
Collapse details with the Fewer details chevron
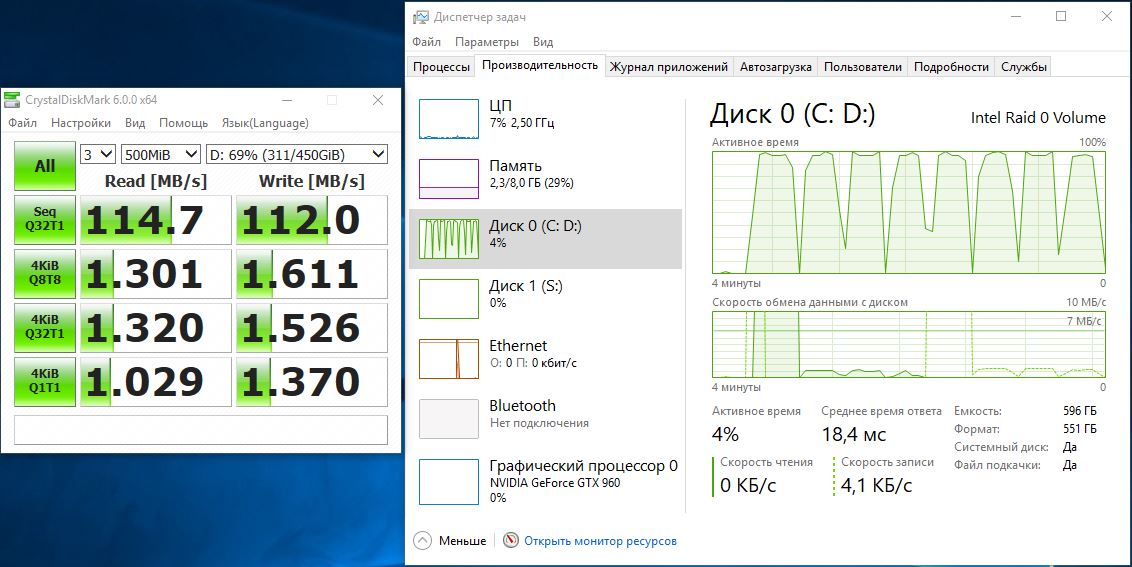point(422,541)
